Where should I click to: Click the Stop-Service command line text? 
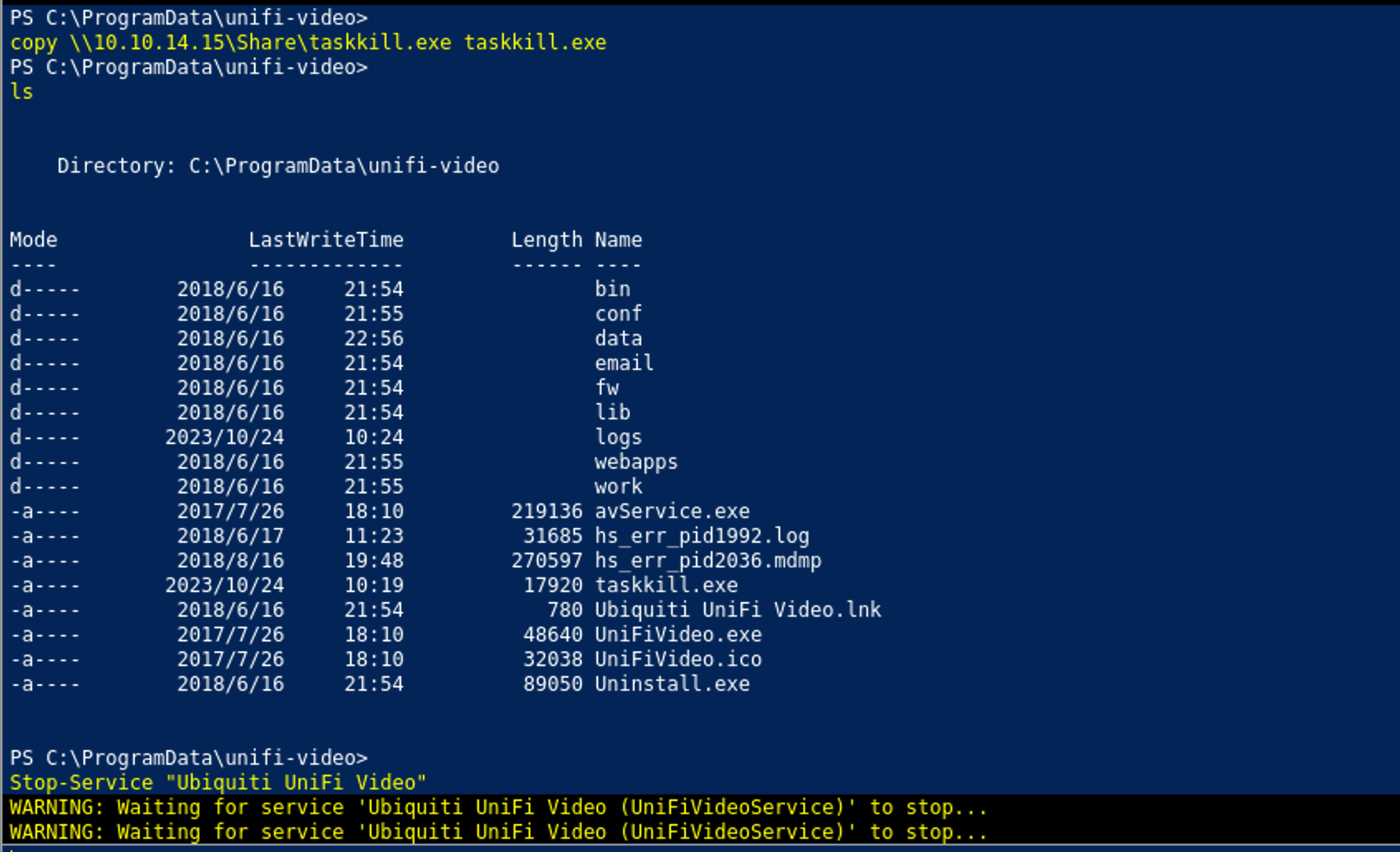pyautogui.click(x=218, y=783)
